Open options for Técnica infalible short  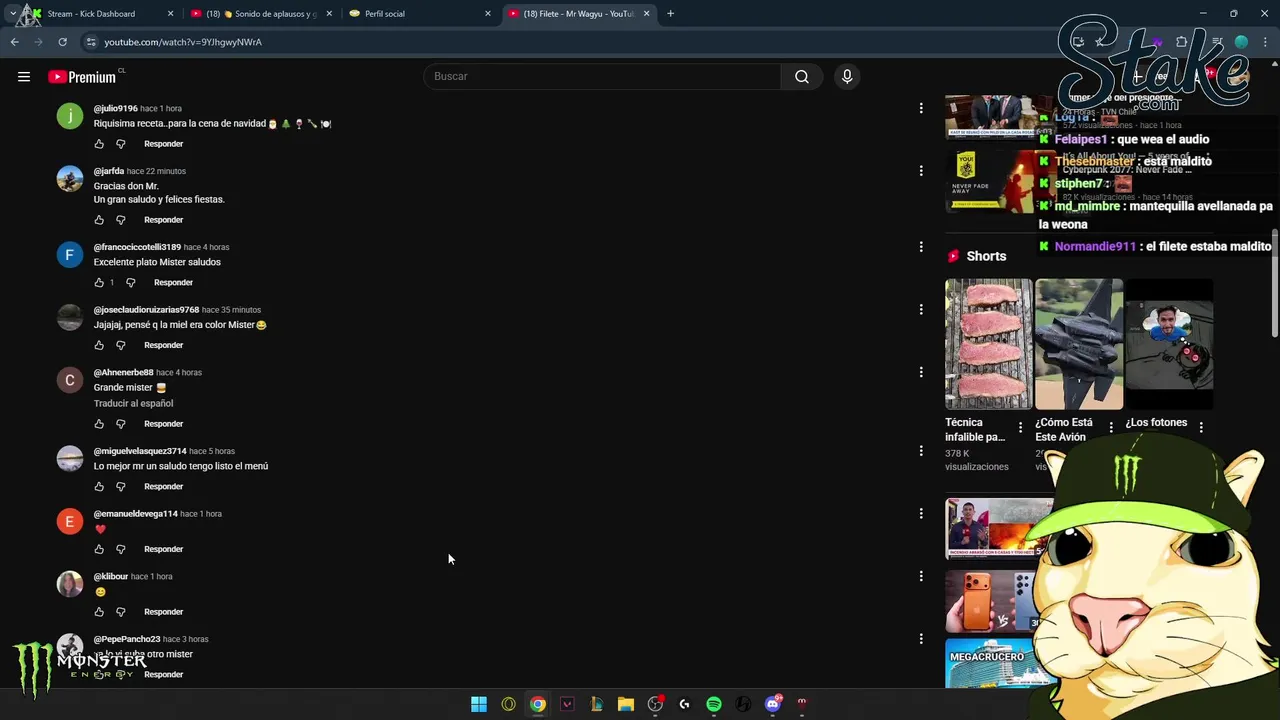pos(1020,428)
